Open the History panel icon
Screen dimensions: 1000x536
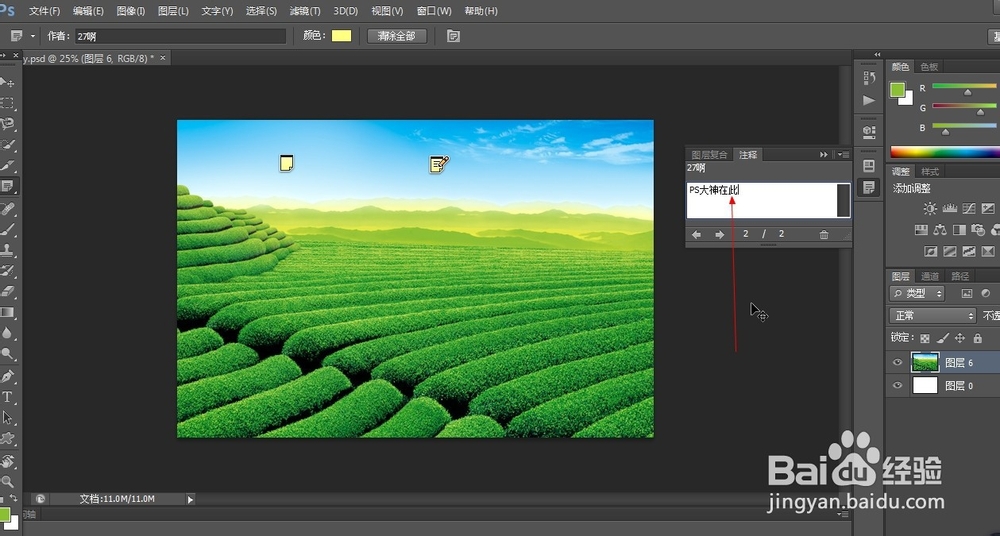[x=869, y=78]
